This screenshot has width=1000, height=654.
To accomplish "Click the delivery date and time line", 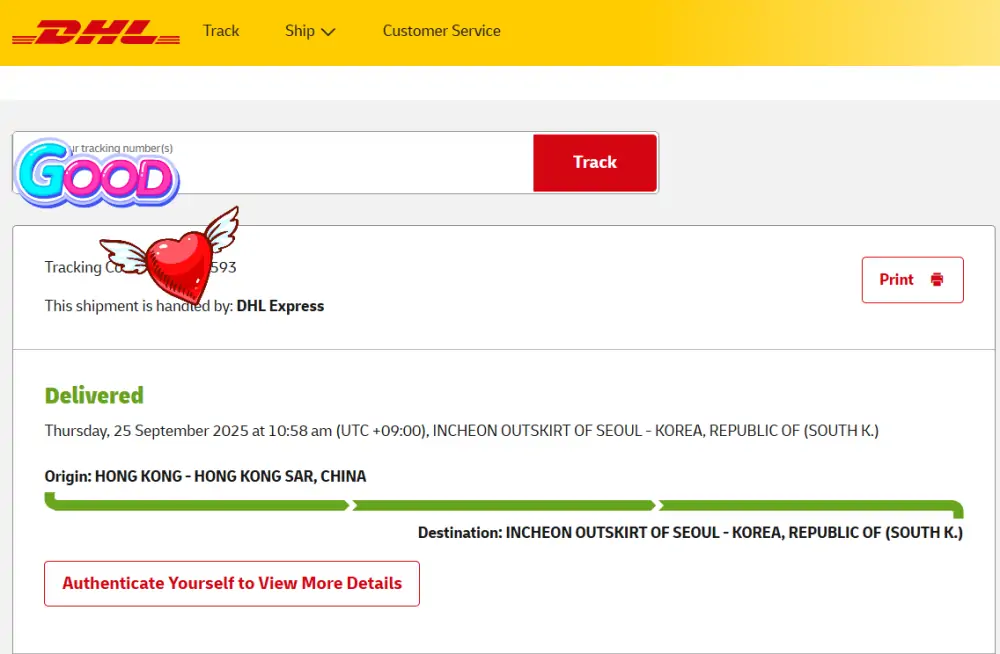I will [x=461, y=431].
